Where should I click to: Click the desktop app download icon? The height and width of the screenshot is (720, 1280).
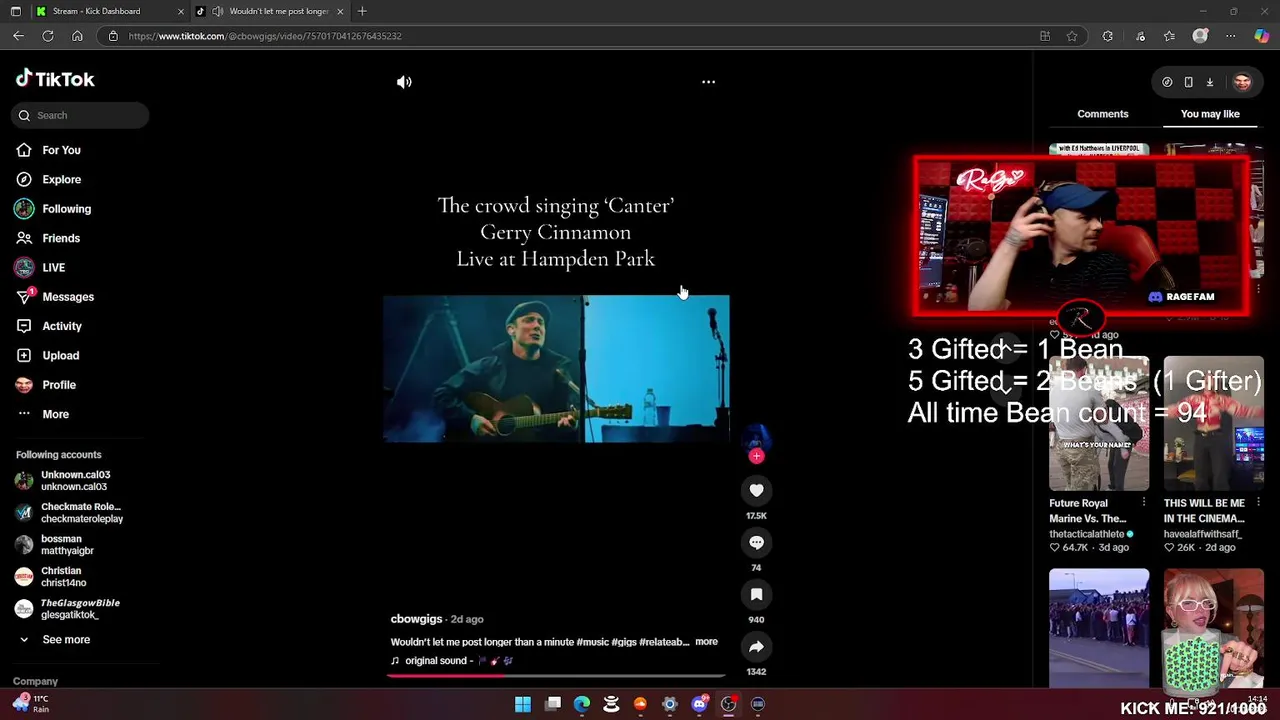click(1209, 82)
